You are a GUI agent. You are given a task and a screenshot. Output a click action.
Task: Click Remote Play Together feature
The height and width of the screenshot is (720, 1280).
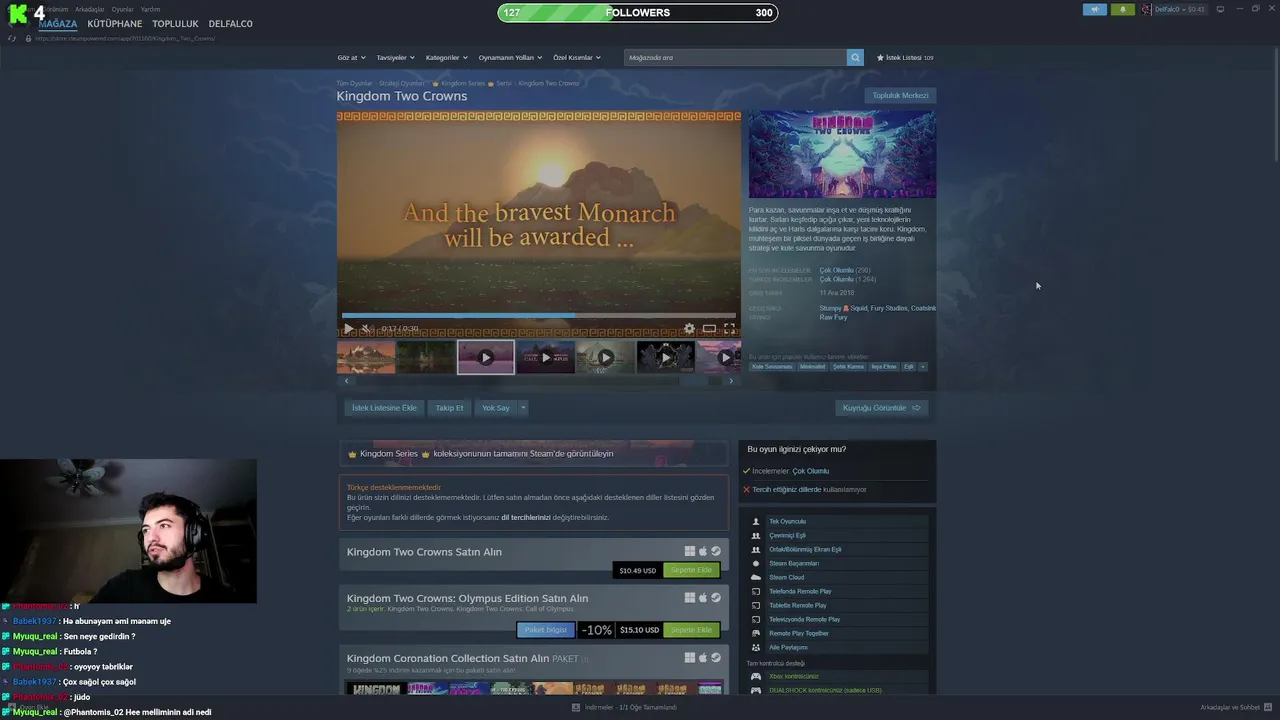pyautogui.click(x=838, y=633)
